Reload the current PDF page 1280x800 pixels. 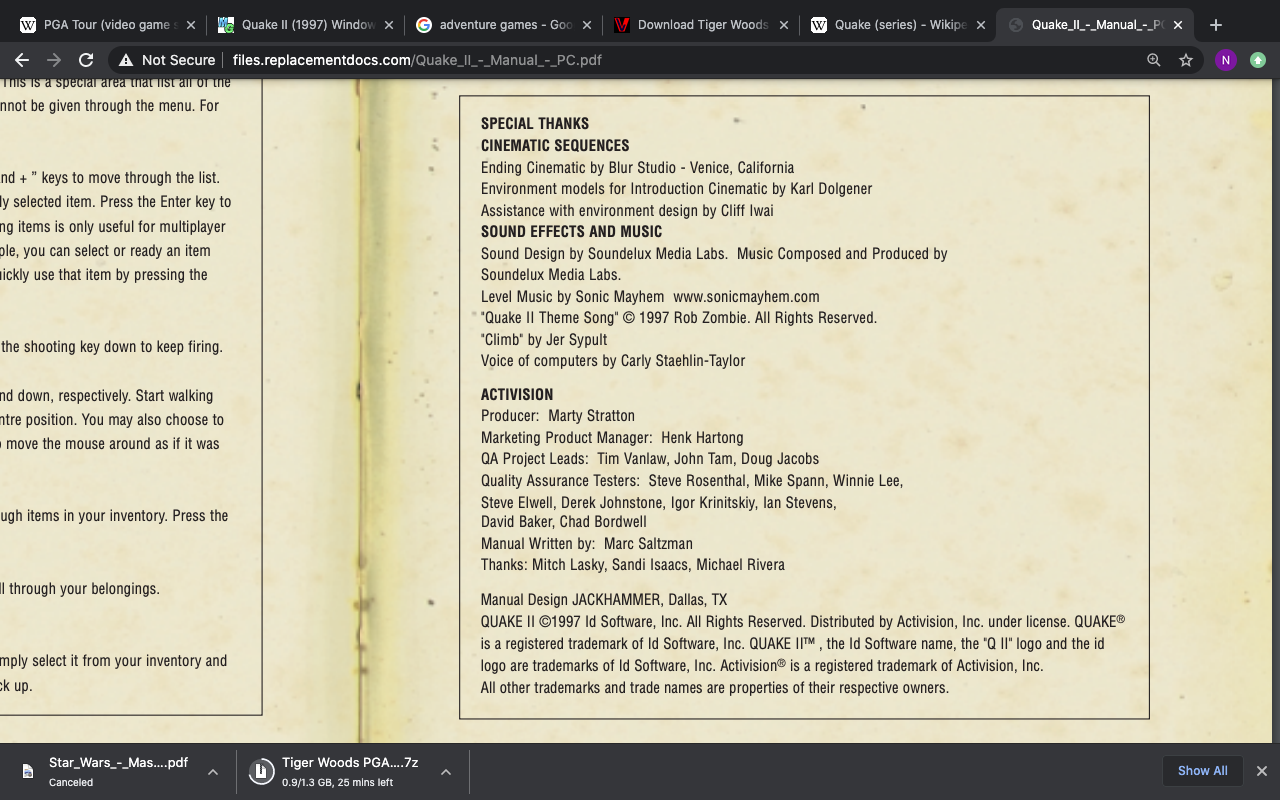click(x=86, y=60)
